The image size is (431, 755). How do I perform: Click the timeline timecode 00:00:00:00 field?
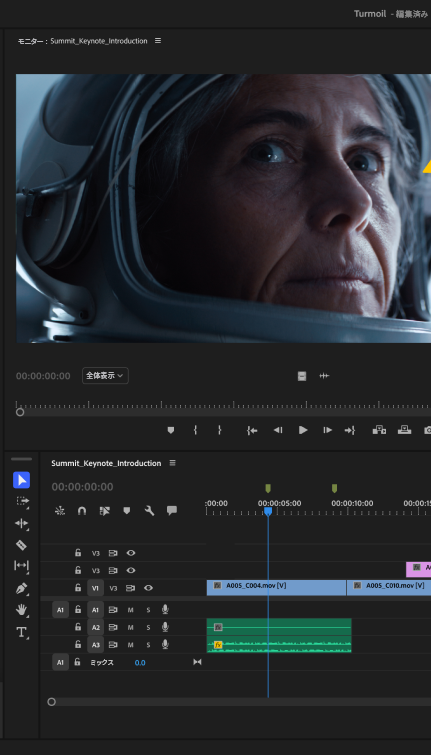point(82,487)
